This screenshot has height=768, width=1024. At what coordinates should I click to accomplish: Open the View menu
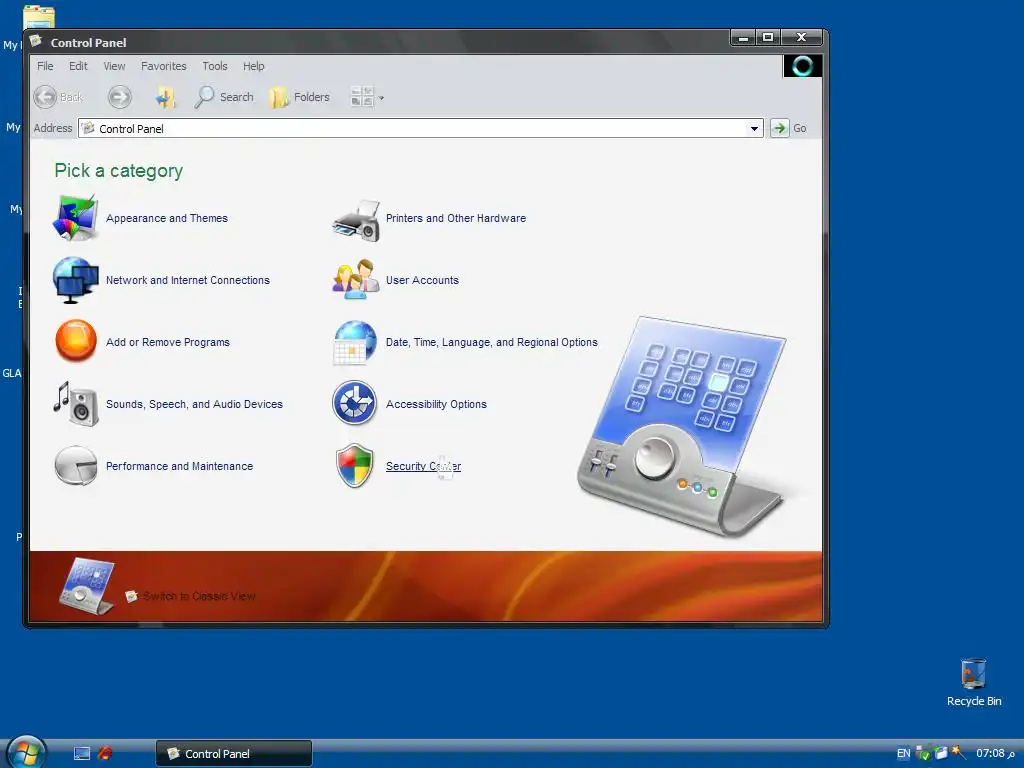[x=114, y=66]
